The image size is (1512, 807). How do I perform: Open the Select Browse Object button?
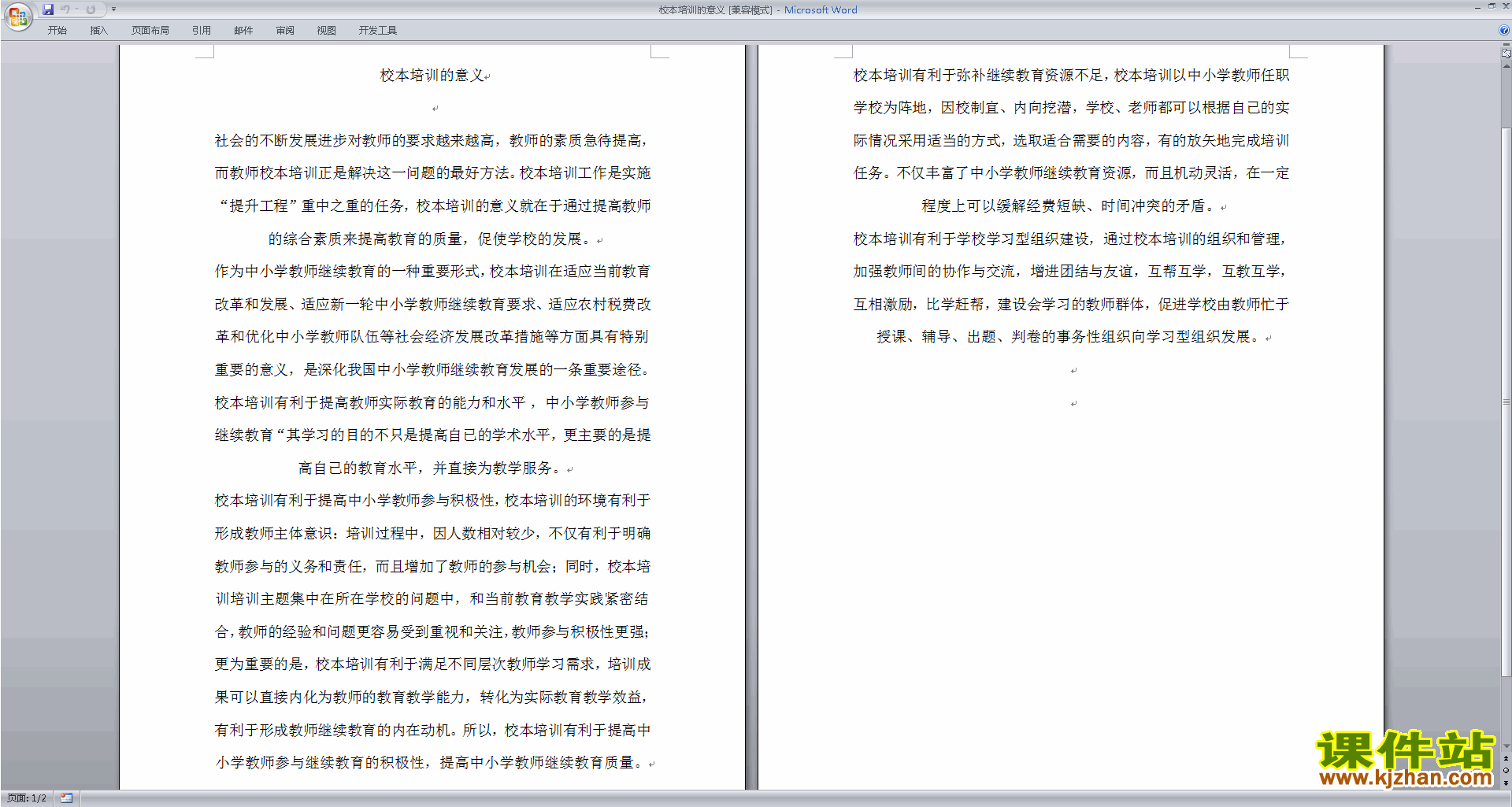pyautogui.click(x=1506, y=771)
